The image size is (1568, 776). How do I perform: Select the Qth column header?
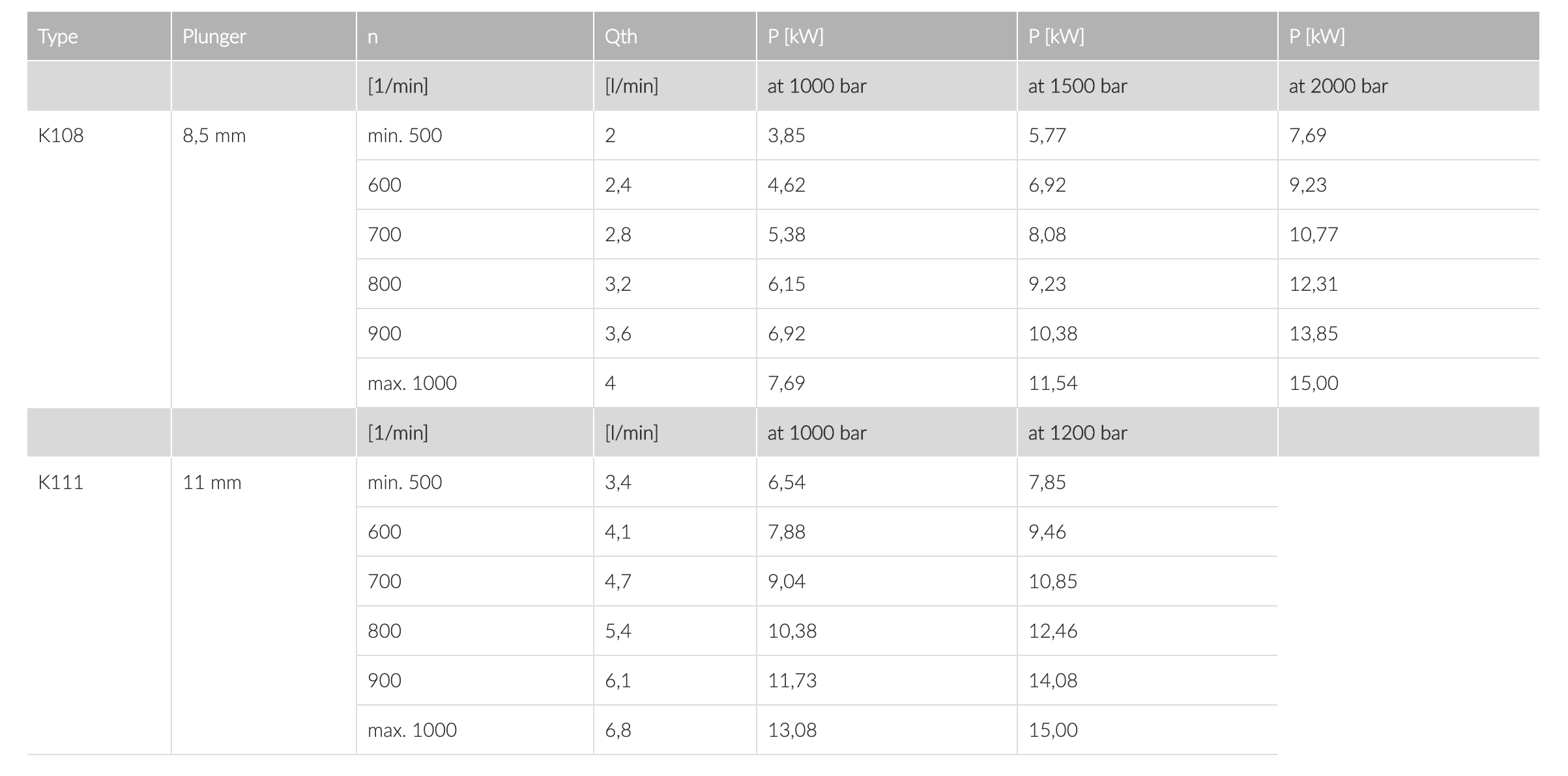620,37
